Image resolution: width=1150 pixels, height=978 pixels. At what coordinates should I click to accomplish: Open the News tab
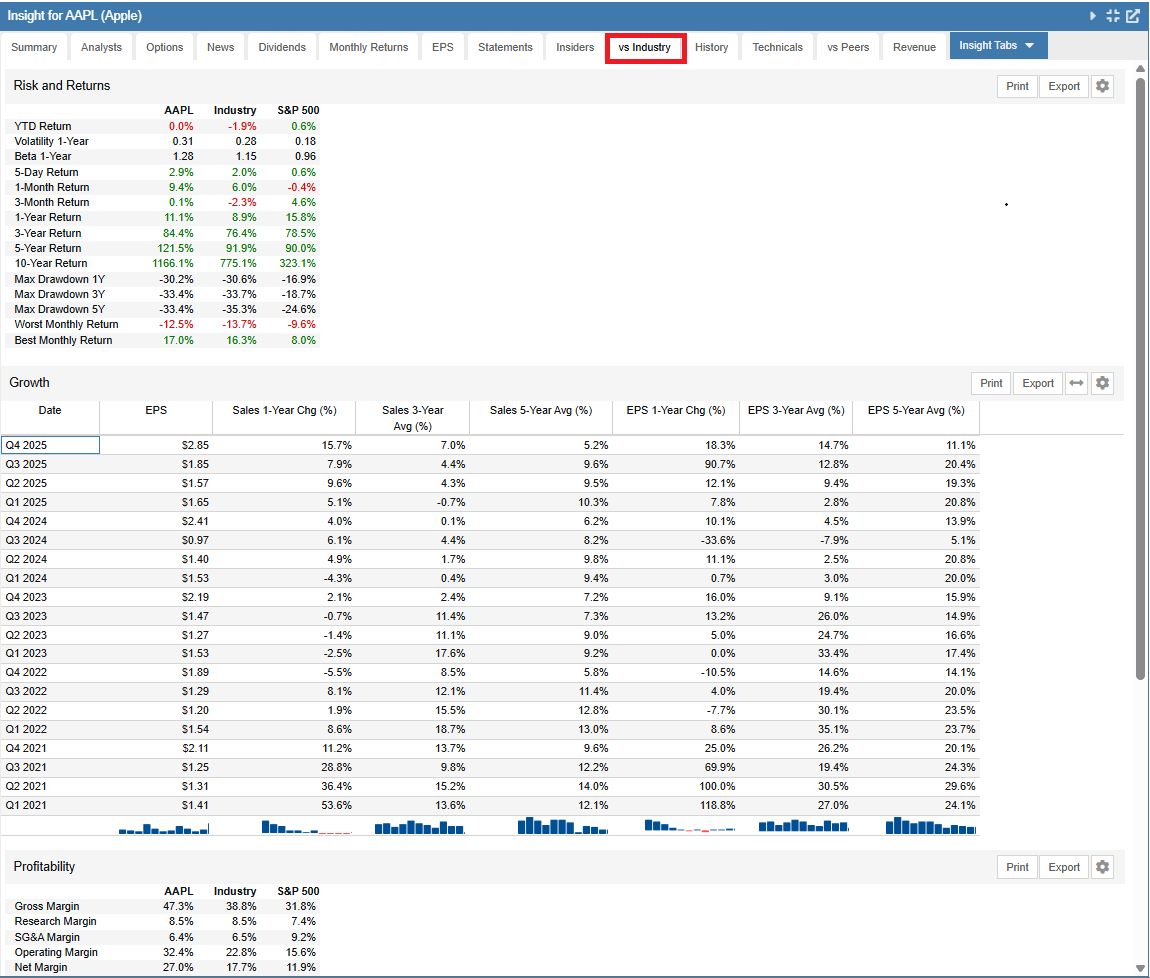coord(220,47)
